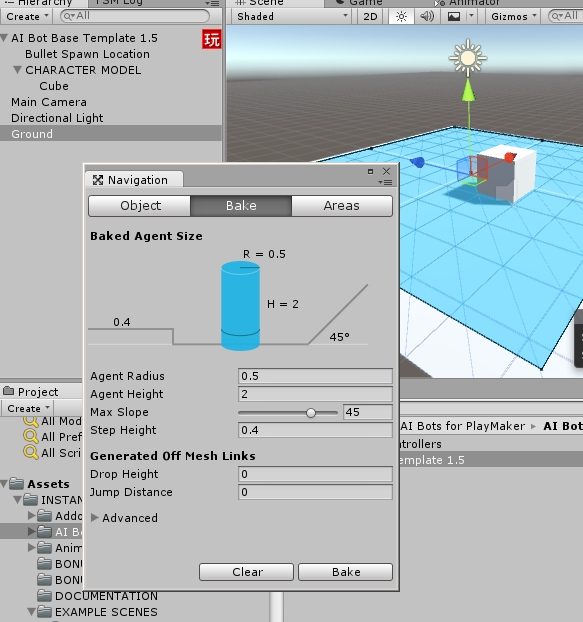Toggle scene effects image icon
This screenshot has height=622, width=583.
pos(454,17)
